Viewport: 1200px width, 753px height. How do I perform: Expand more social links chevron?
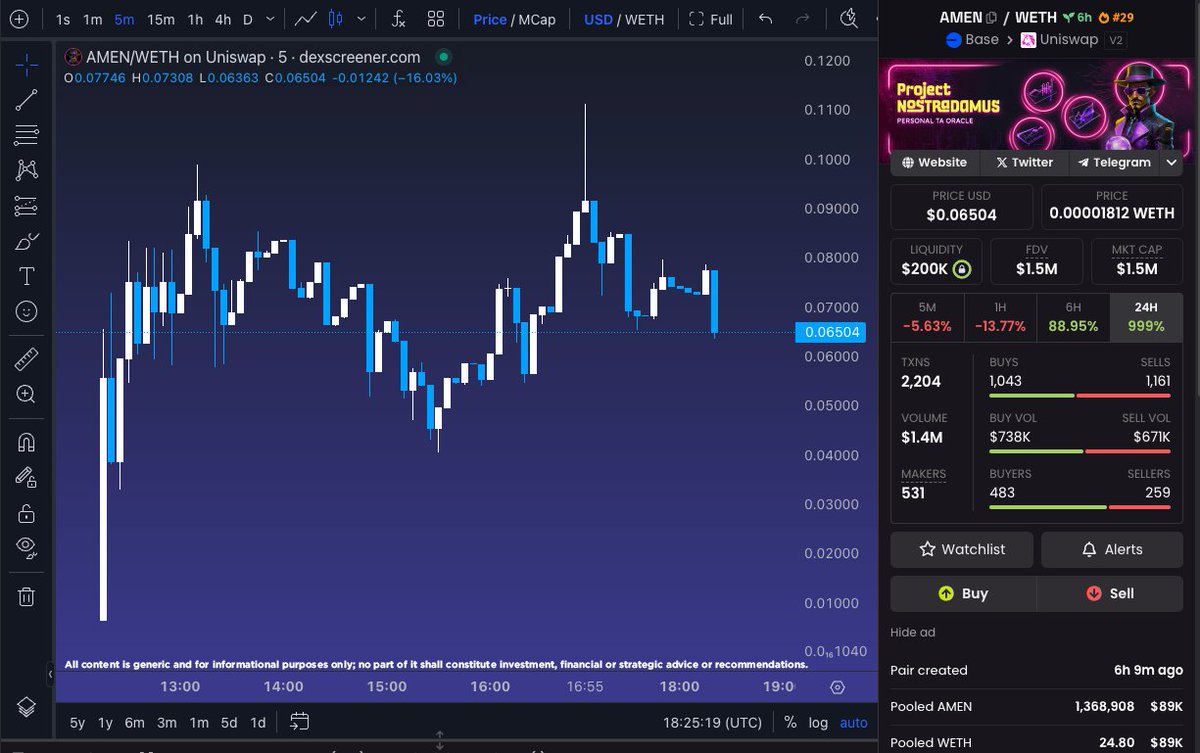[1172, 162]
